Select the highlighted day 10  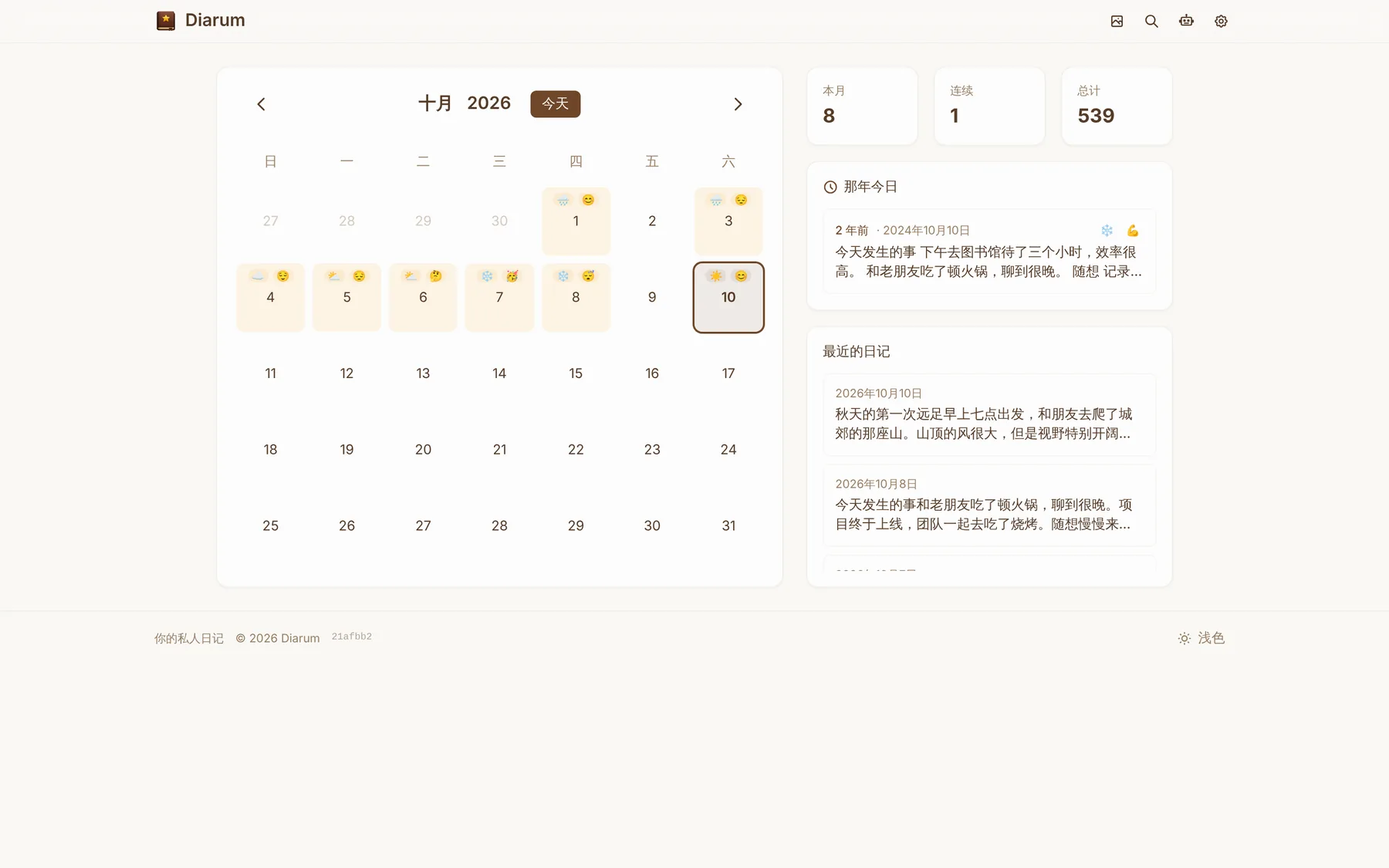[728, 297]
